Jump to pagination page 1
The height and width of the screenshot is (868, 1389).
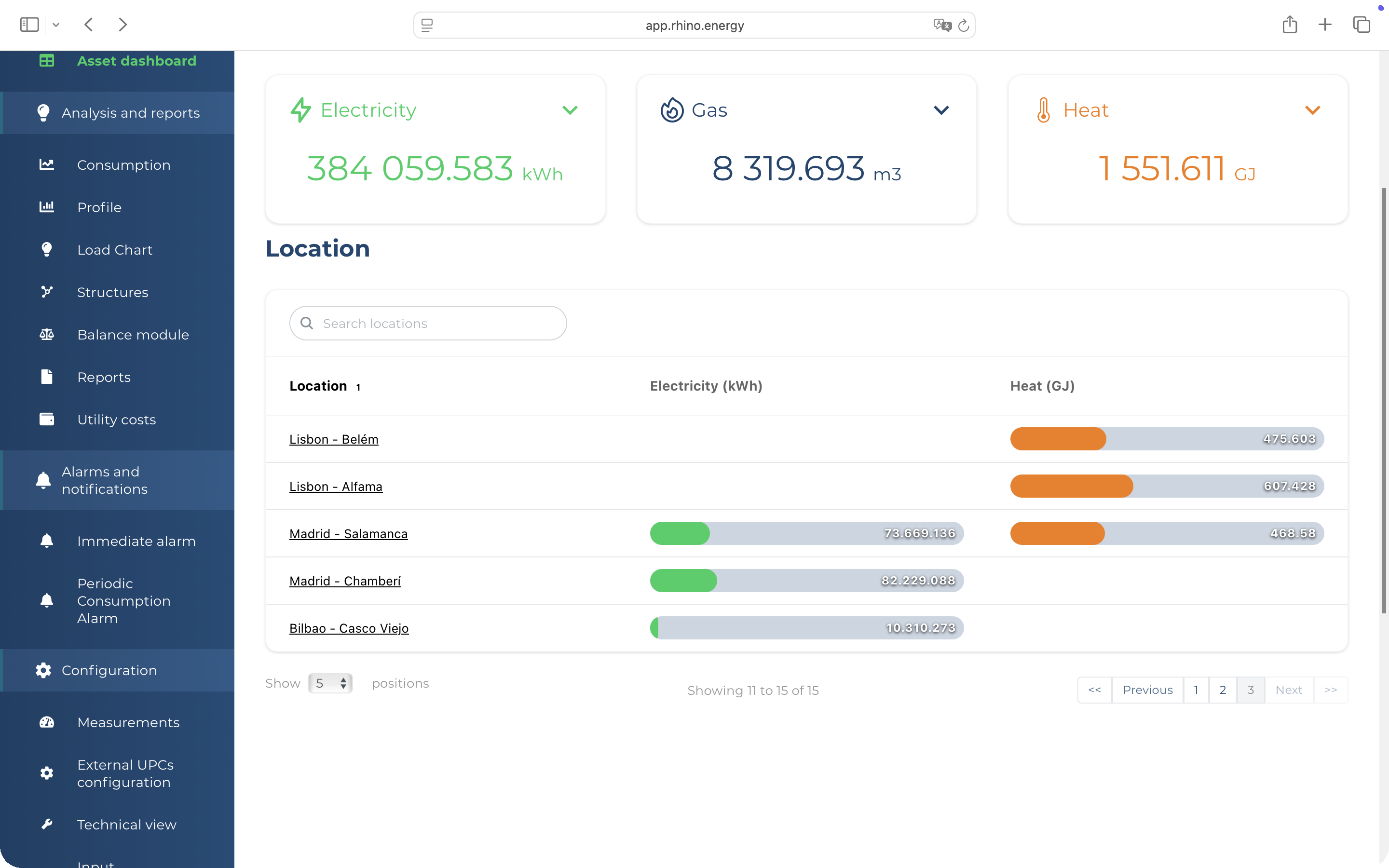[x=1196, y=690]
